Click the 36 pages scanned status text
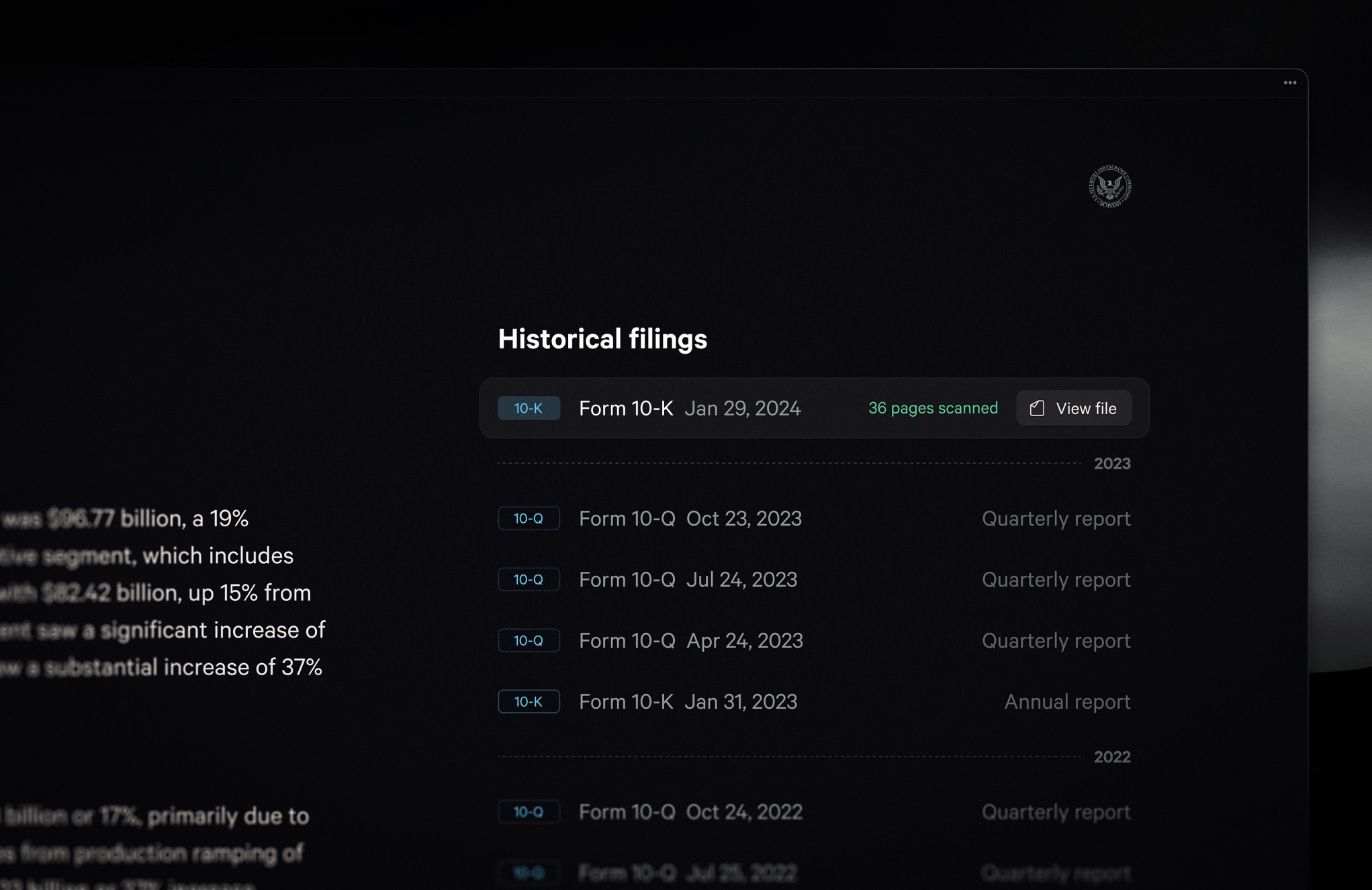The height and width of the screenshot is (890, 1372). pos(933,408)
